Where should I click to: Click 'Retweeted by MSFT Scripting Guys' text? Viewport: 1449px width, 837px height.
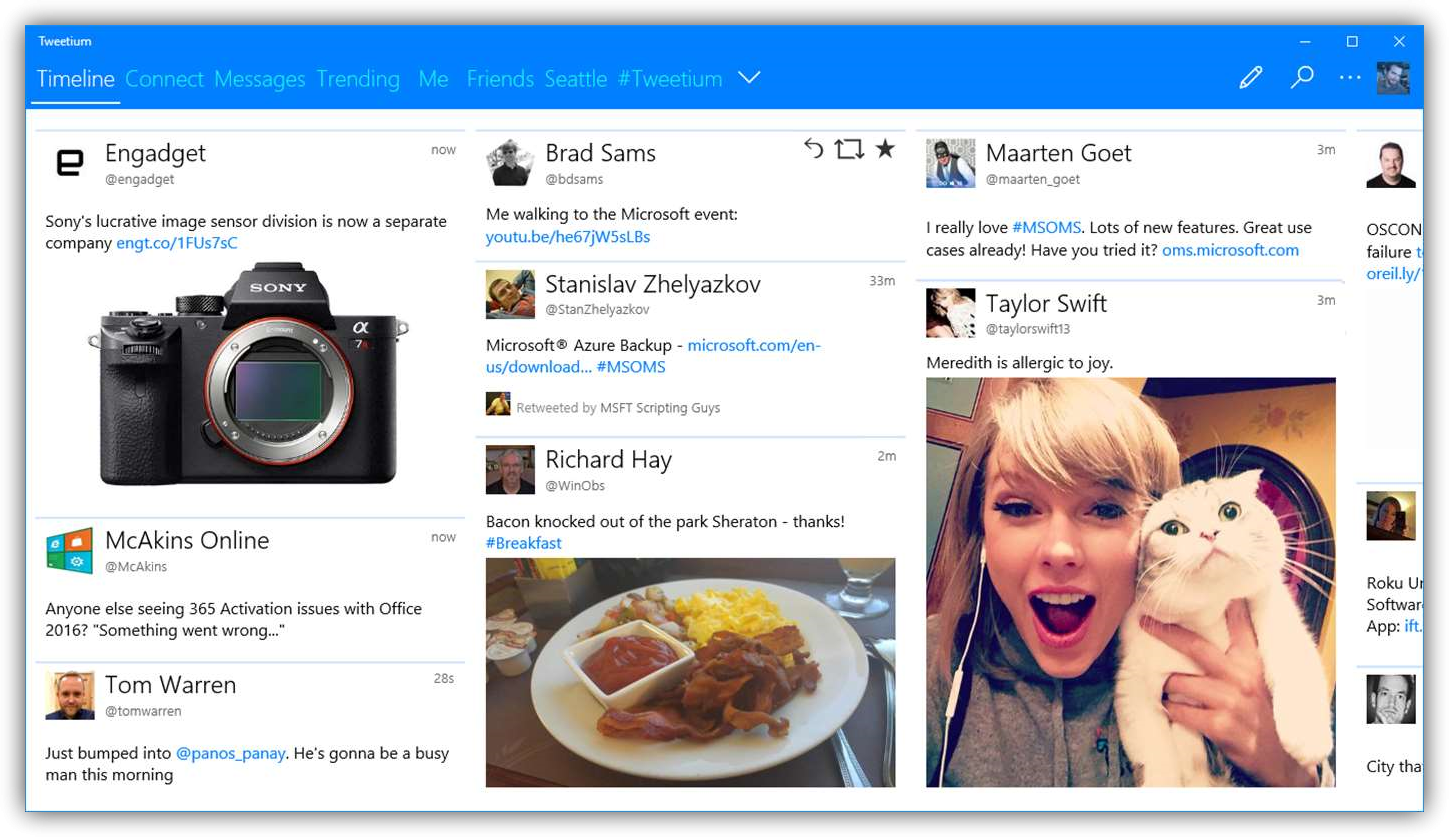pyautogui.click(x=618, y=408)
